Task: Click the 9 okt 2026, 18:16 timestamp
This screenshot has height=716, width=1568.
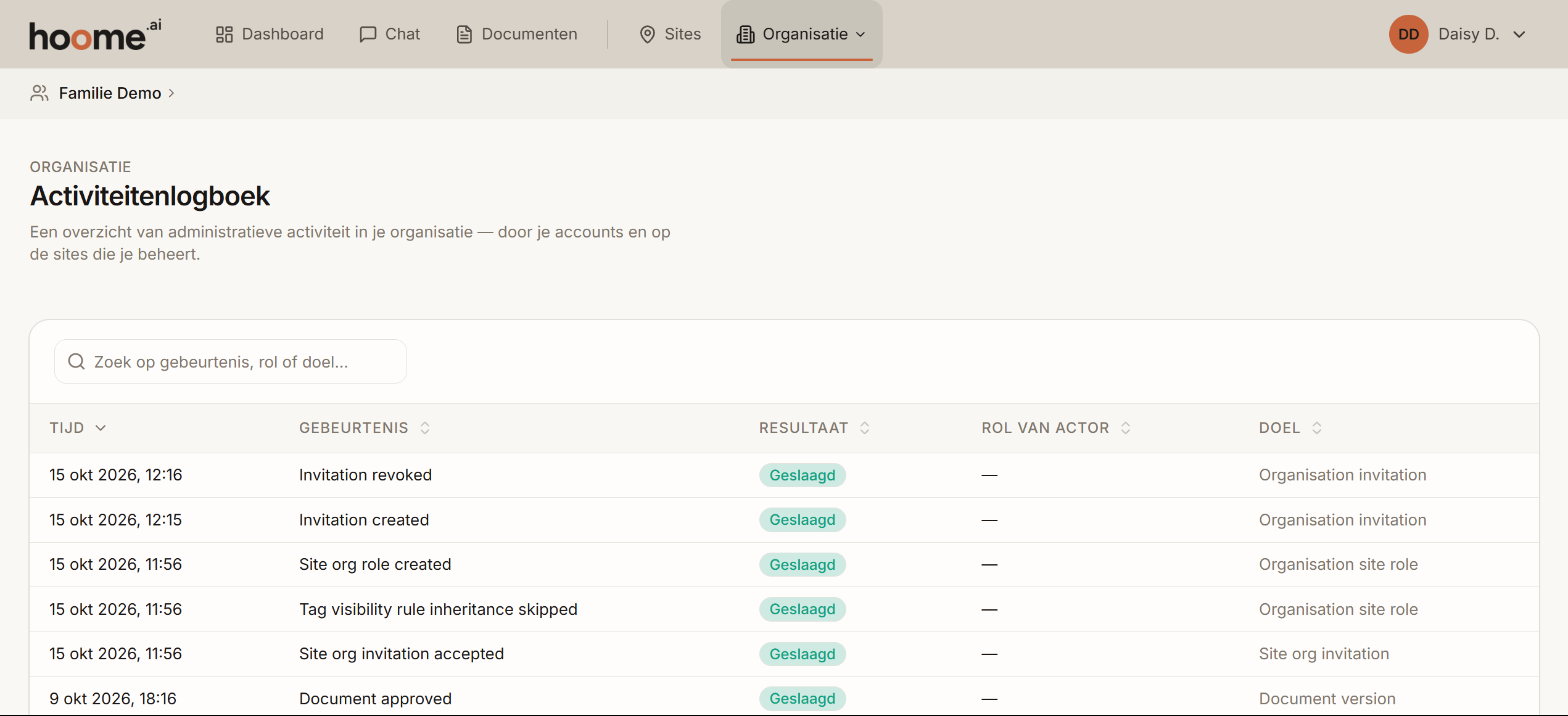Action: coord(113,699)
